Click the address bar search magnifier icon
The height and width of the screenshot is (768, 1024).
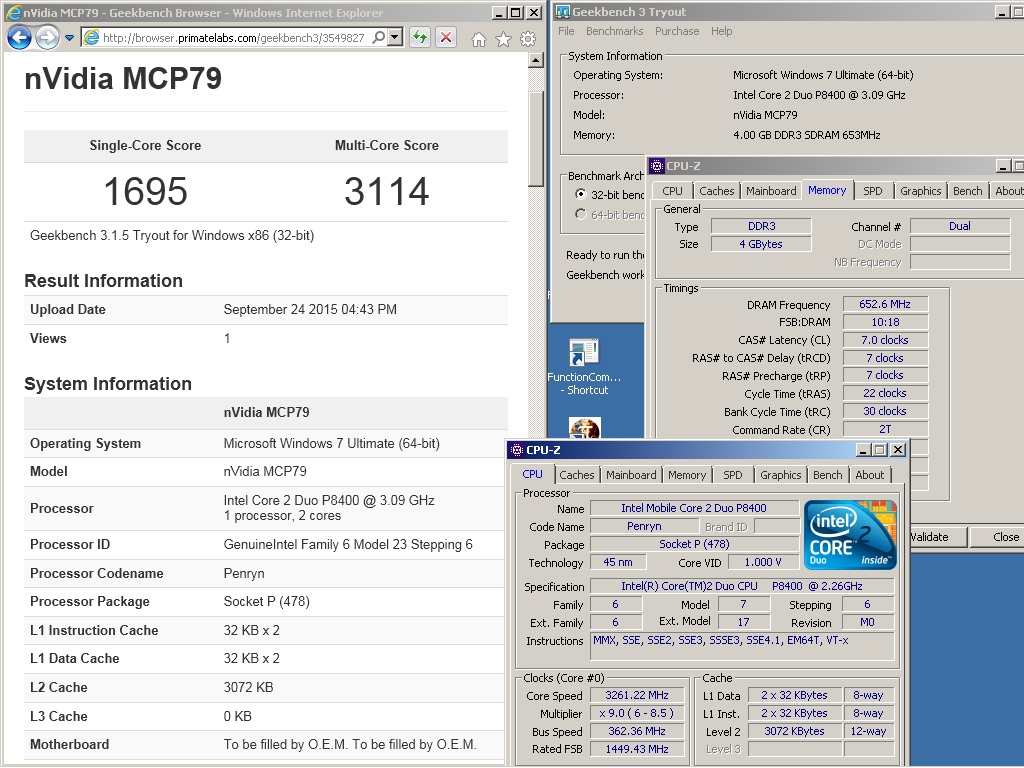(x=378, y=38)
